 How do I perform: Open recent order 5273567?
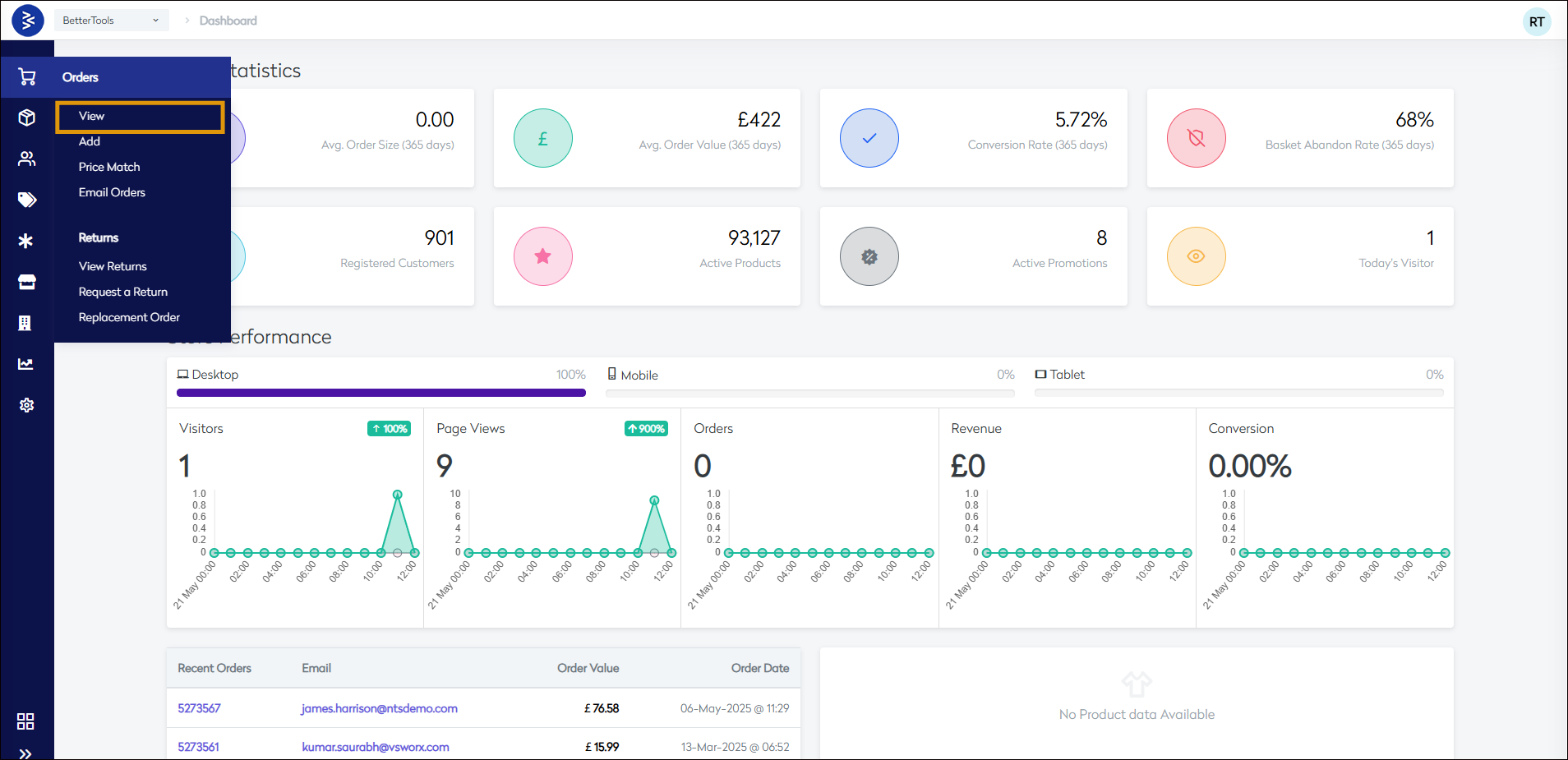coord(199,708)
